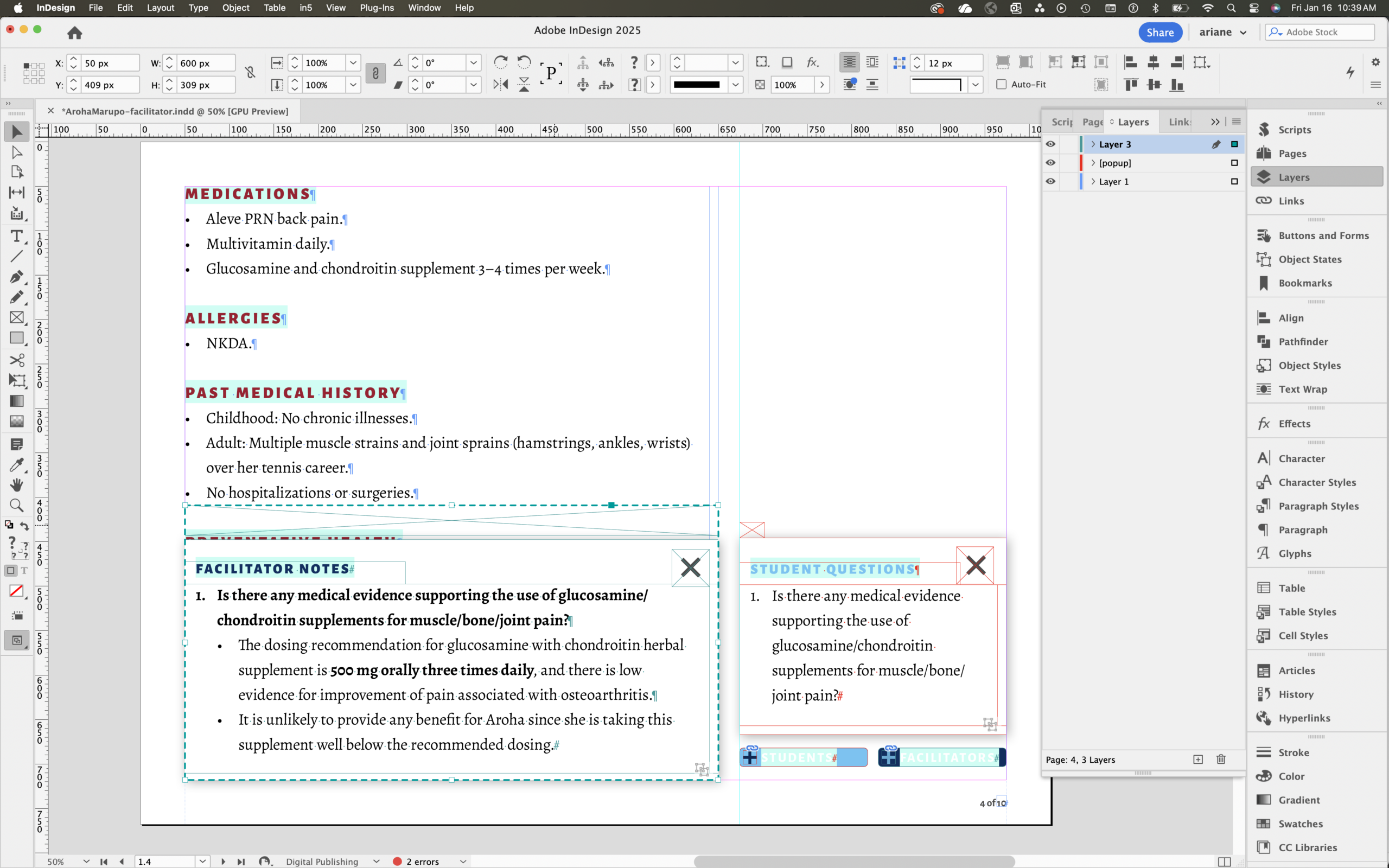Click the Delete layer trash icon
1389x868 pixels.
pyautogui.click(x=1221, y=759)
